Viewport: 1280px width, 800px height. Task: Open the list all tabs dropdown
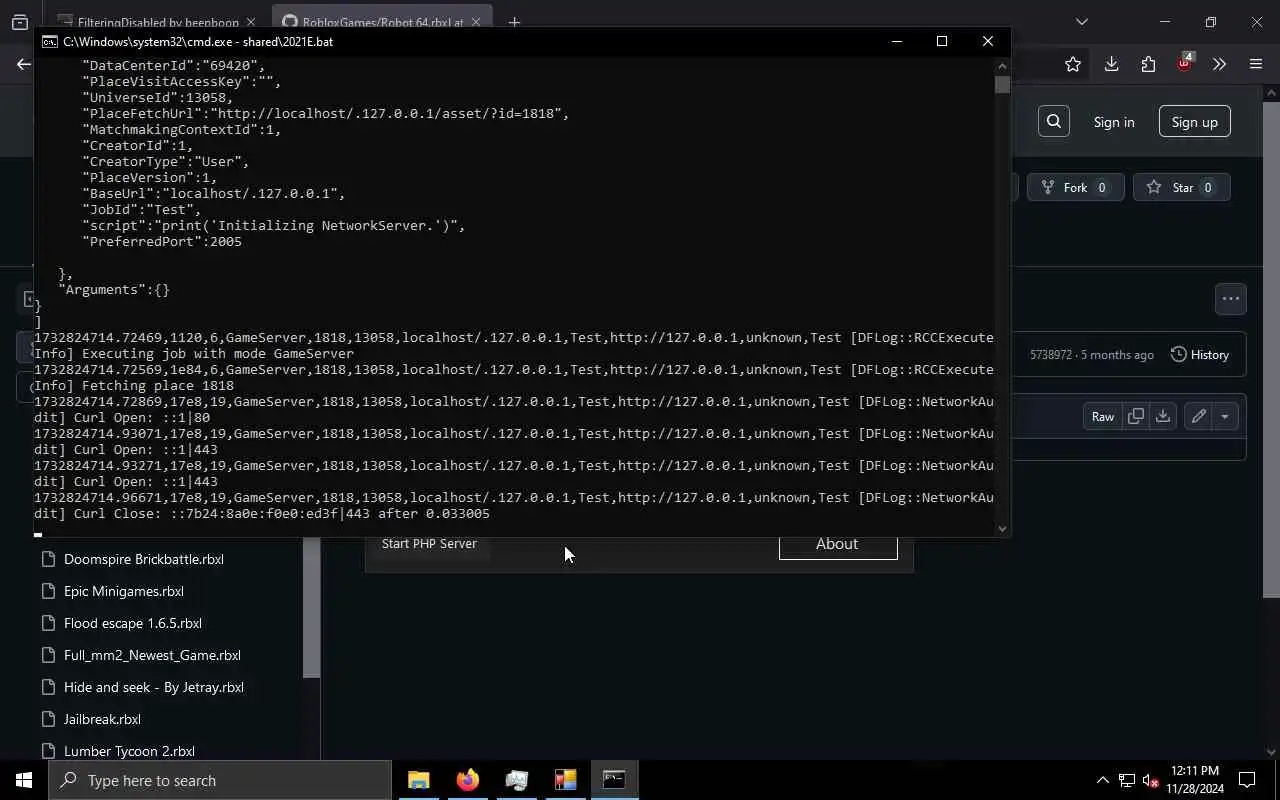1081,22
